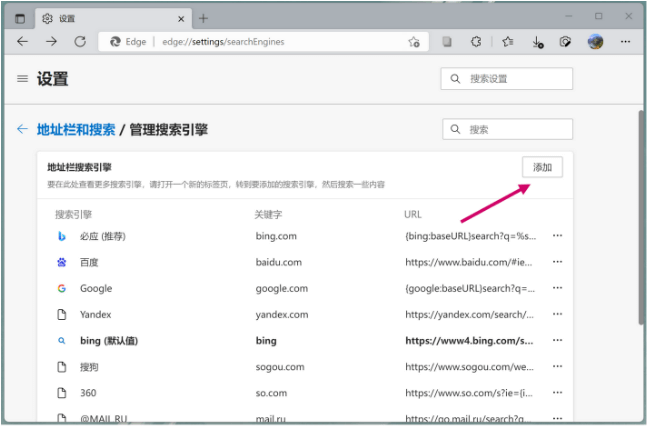Open a new tab with plus button

[205, 18]
